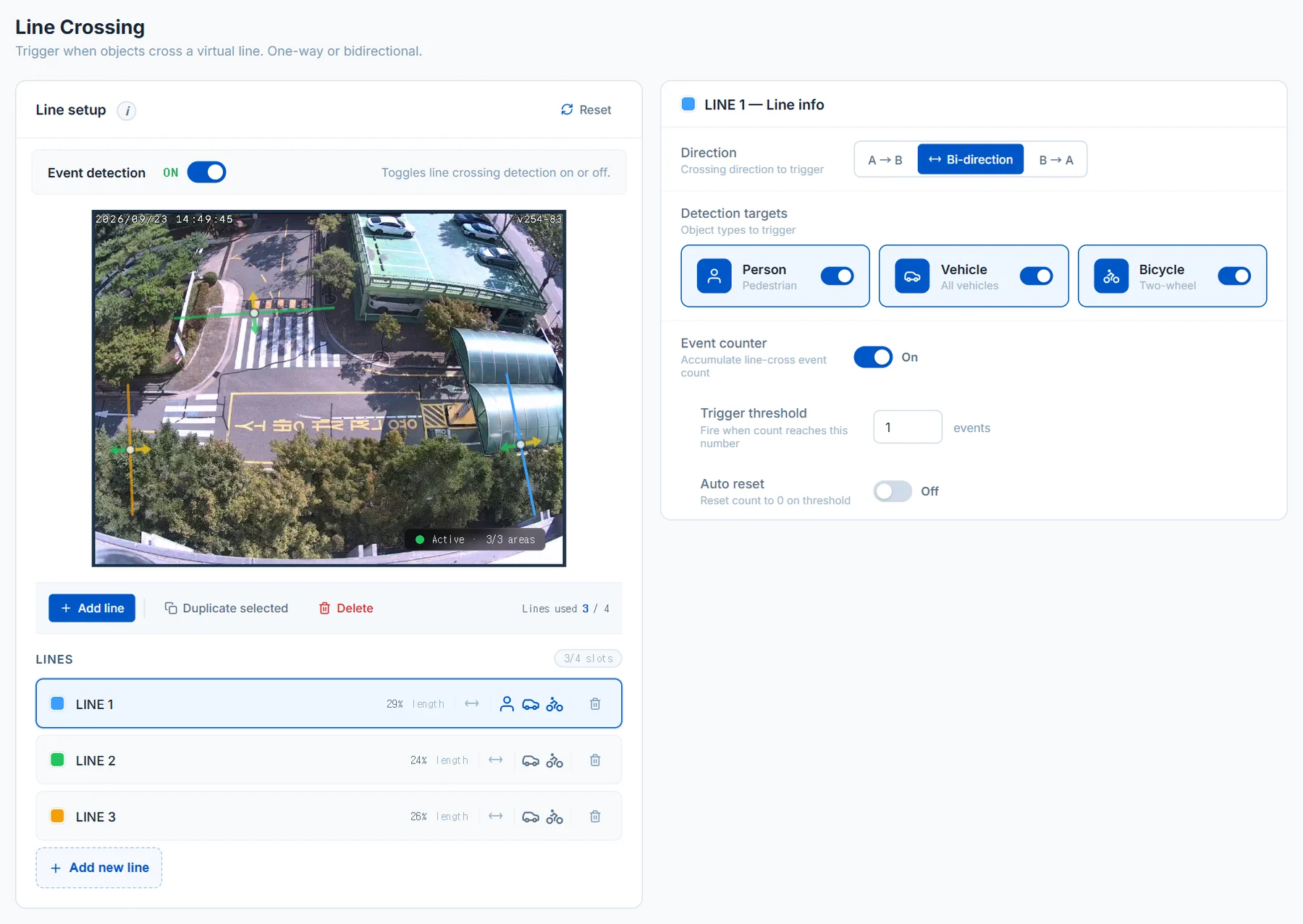The width and height of the screenshot is (1303, 924).
Task: Select the LINE 2 row
Action: click(x=329, y=760)
